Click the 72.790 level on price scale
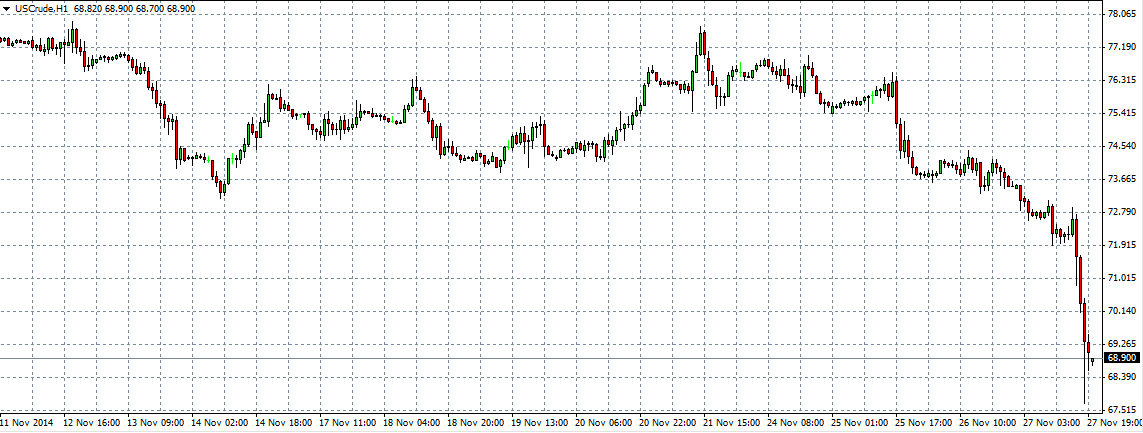The width and height of the screenshot is (1143, 433). (x=1121, y=212)
